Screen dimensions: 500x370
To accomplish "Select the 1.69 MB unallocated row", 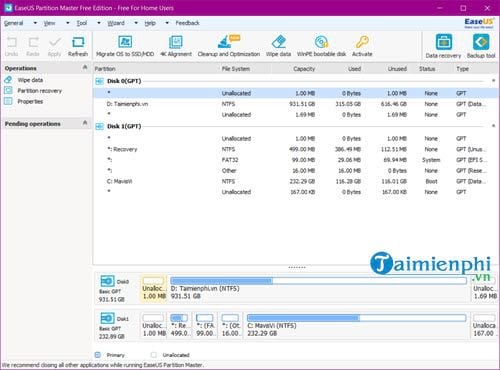I will 295,115.
